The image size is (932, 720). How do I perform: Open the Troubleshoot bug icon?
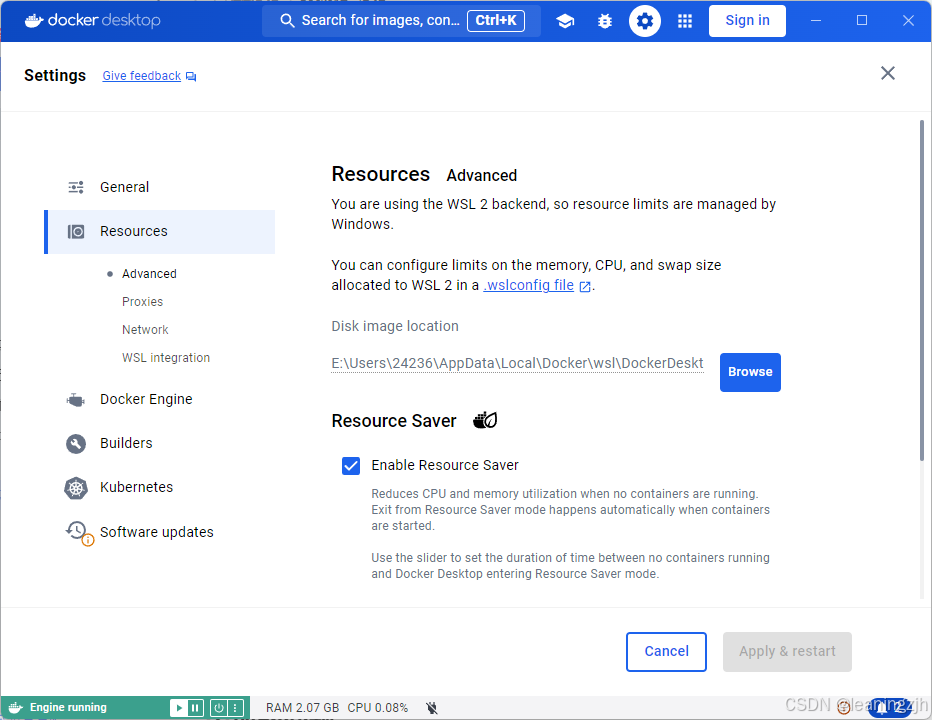point(604,21)
